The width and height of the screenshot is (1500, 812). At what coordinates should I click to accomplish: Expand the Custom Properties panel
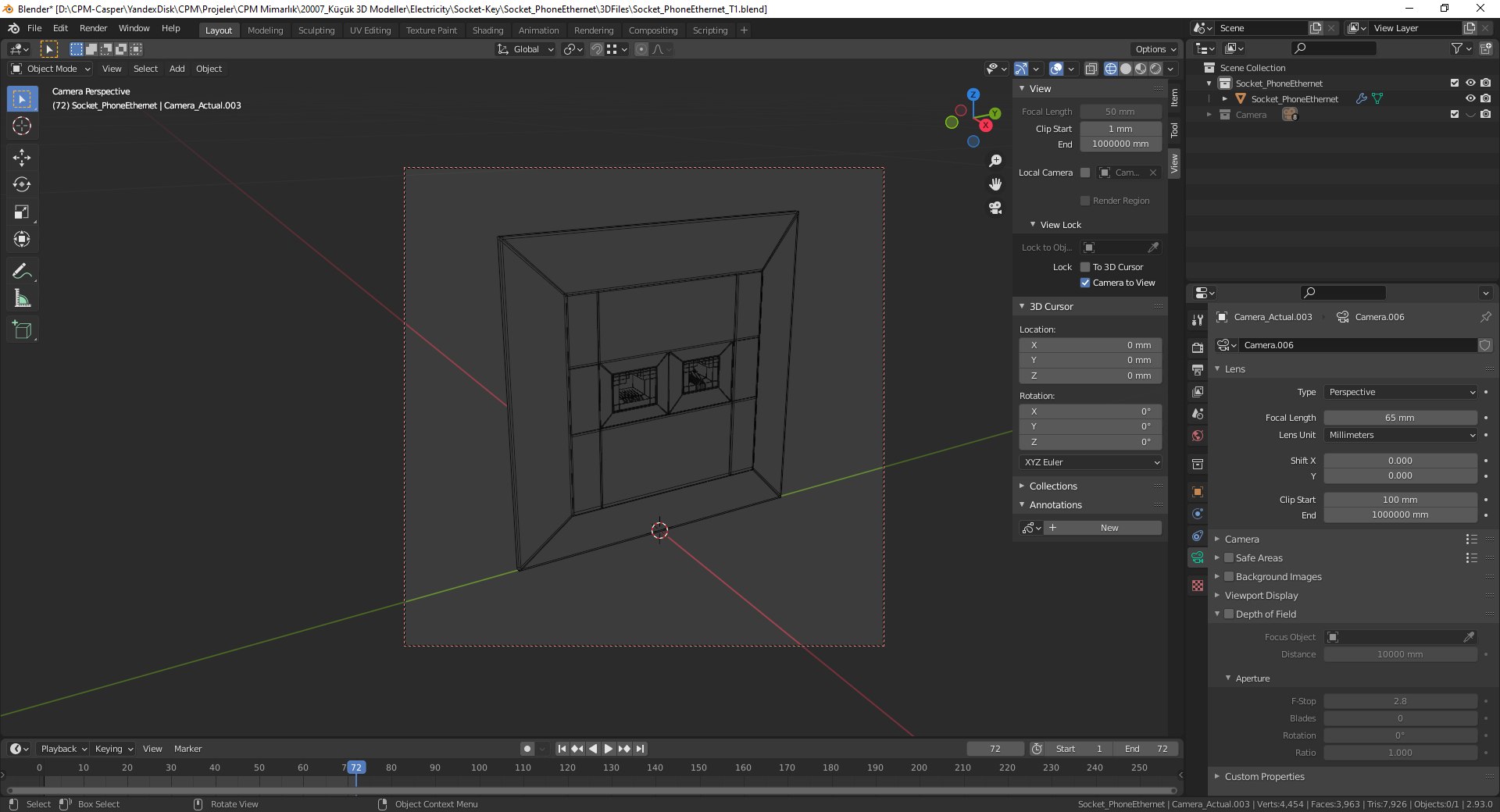[x=1264, y=776]
